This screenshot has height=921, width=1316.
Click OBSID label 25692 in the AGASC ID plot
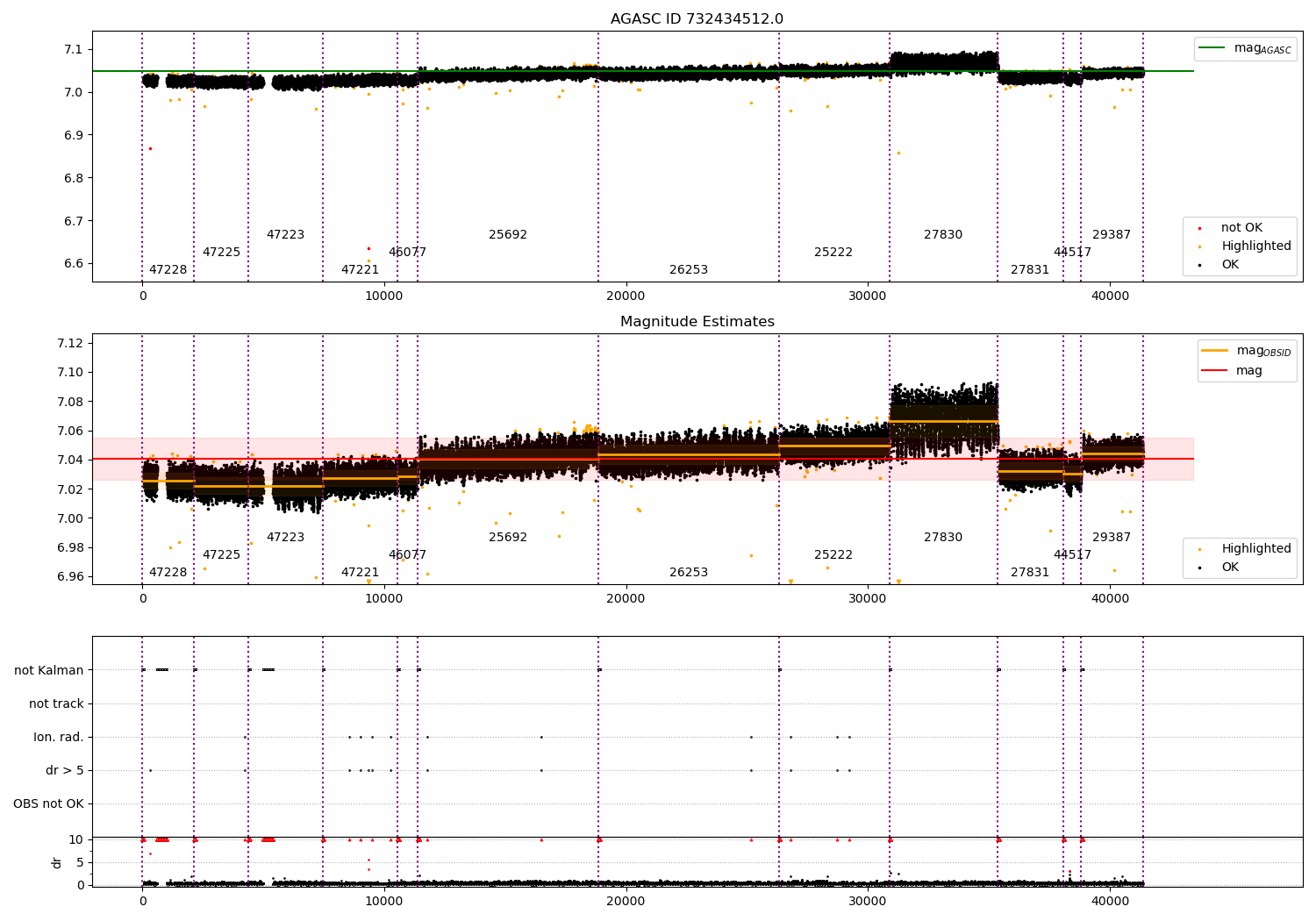tap(508, 235)
